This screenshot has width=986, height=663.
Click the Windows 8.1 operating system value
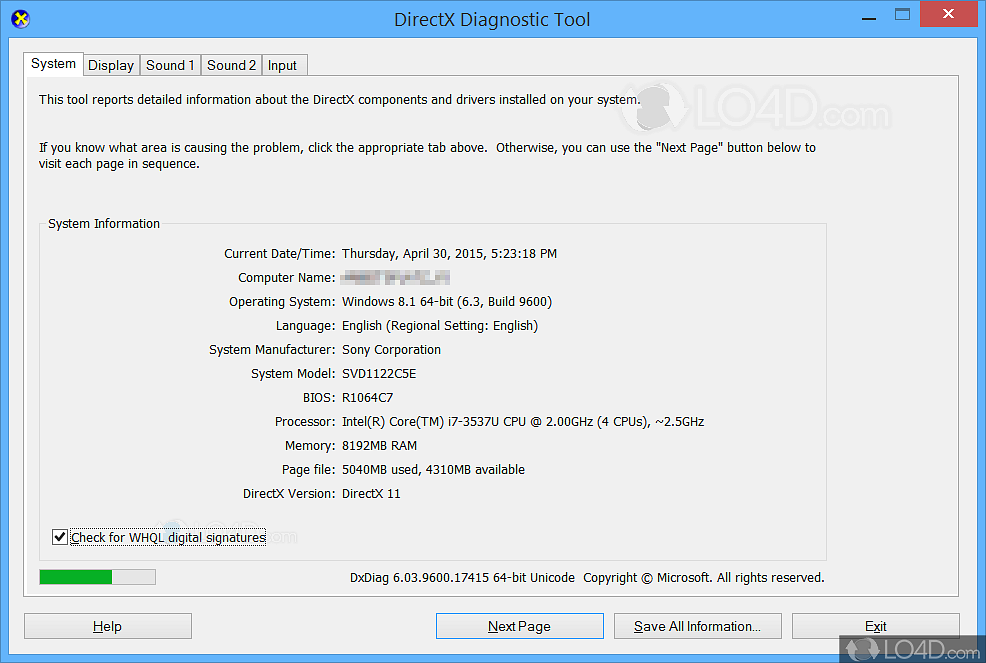tap(446, 301)
